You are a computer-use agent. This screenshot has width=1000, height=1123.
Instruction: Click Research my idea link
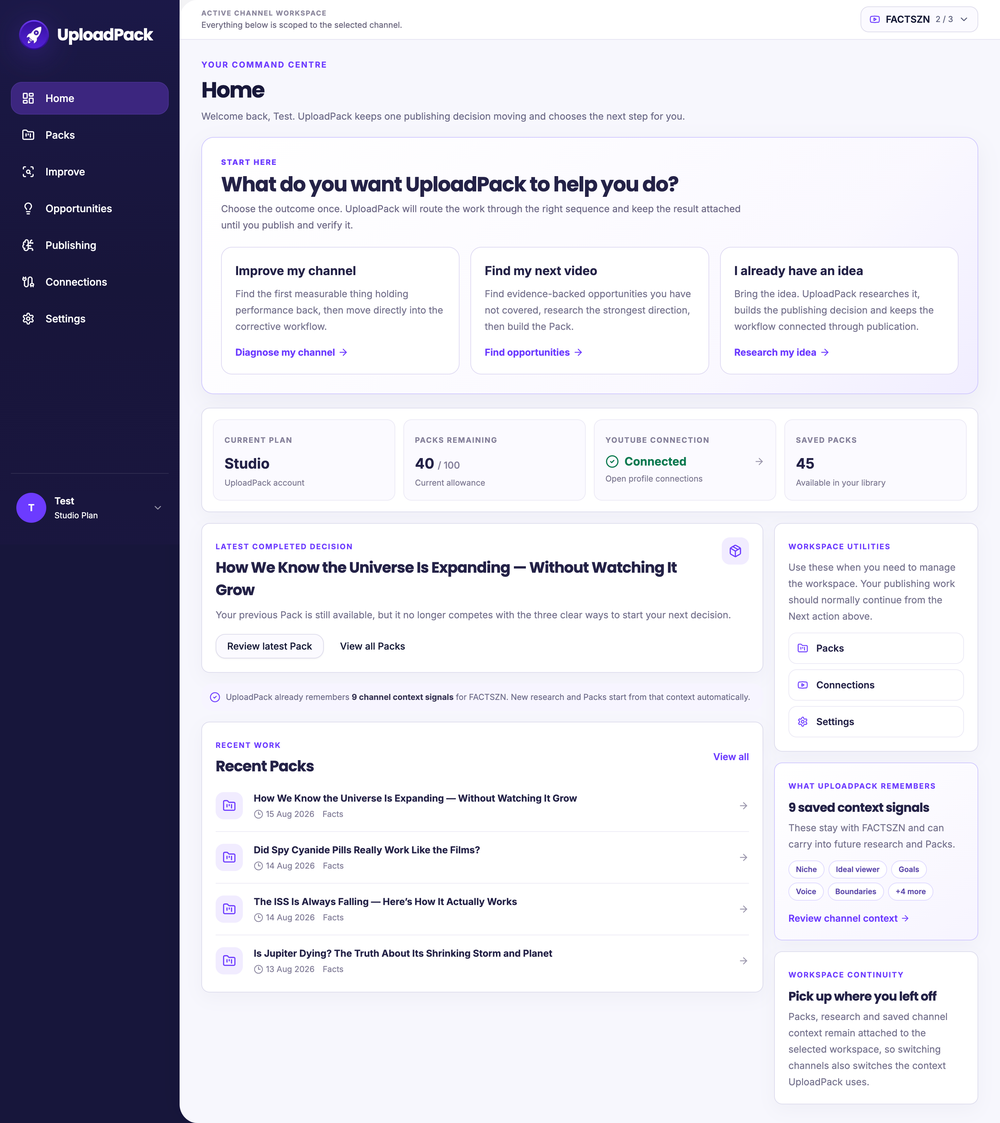point(782,352)
